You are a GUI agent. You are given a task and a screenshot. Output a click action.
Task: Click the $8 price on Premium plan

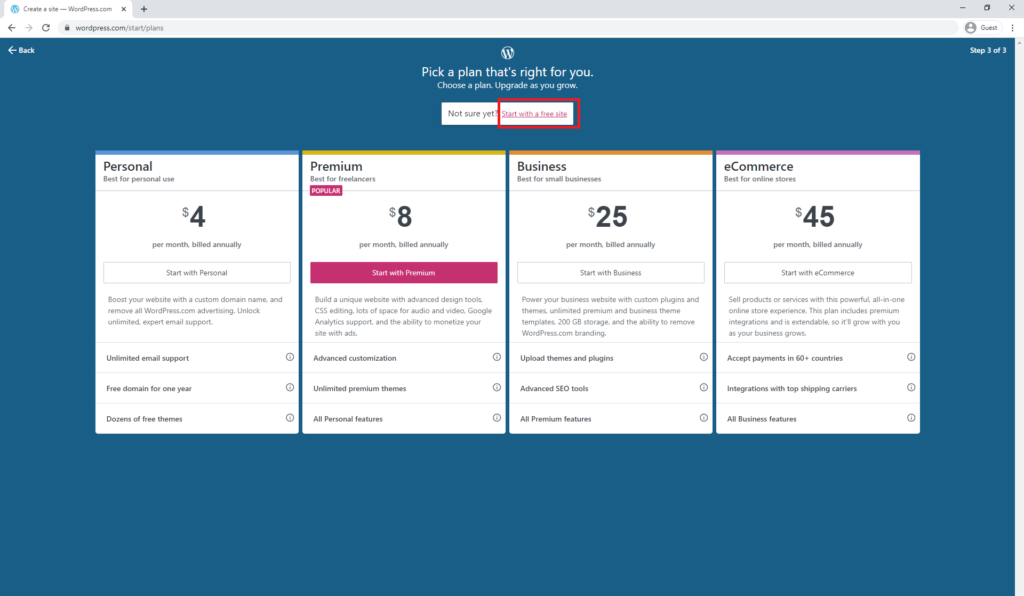pyautogui.click(x=400, y=217)
